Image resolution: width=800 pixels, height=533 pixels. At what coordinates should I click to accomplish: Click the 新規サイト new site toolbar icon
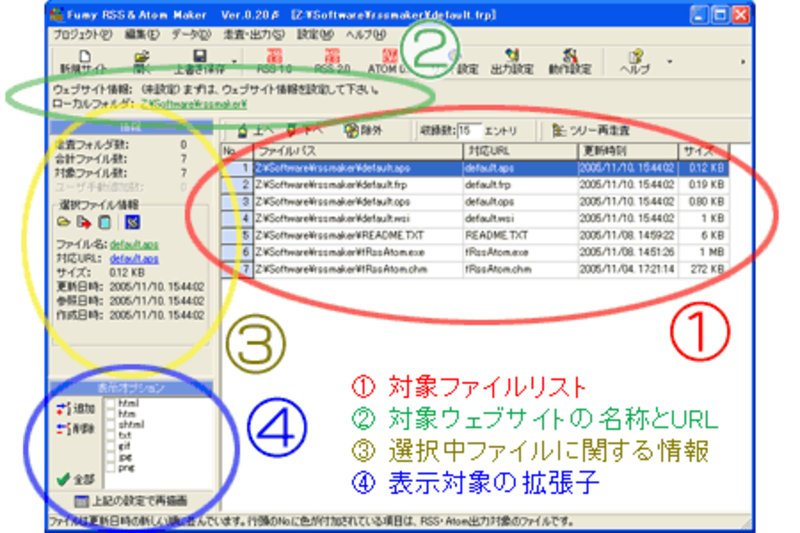click(x=84, y=62)
